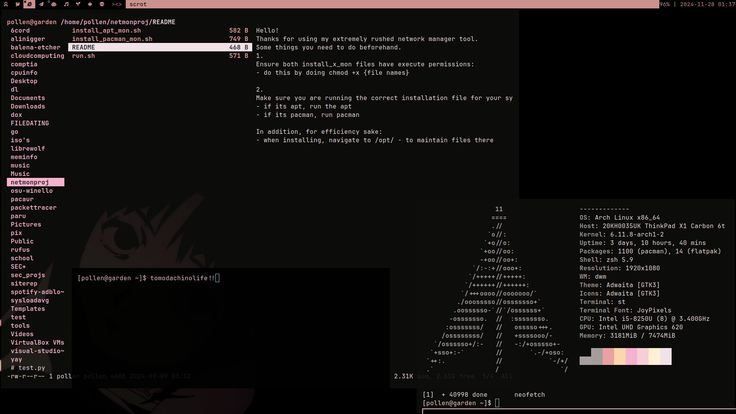Image resolution: width=736 pixels, height=414 pixels.
Task: Switch to the Telegram paper-plane tag
Action: [x=41, y=4]
